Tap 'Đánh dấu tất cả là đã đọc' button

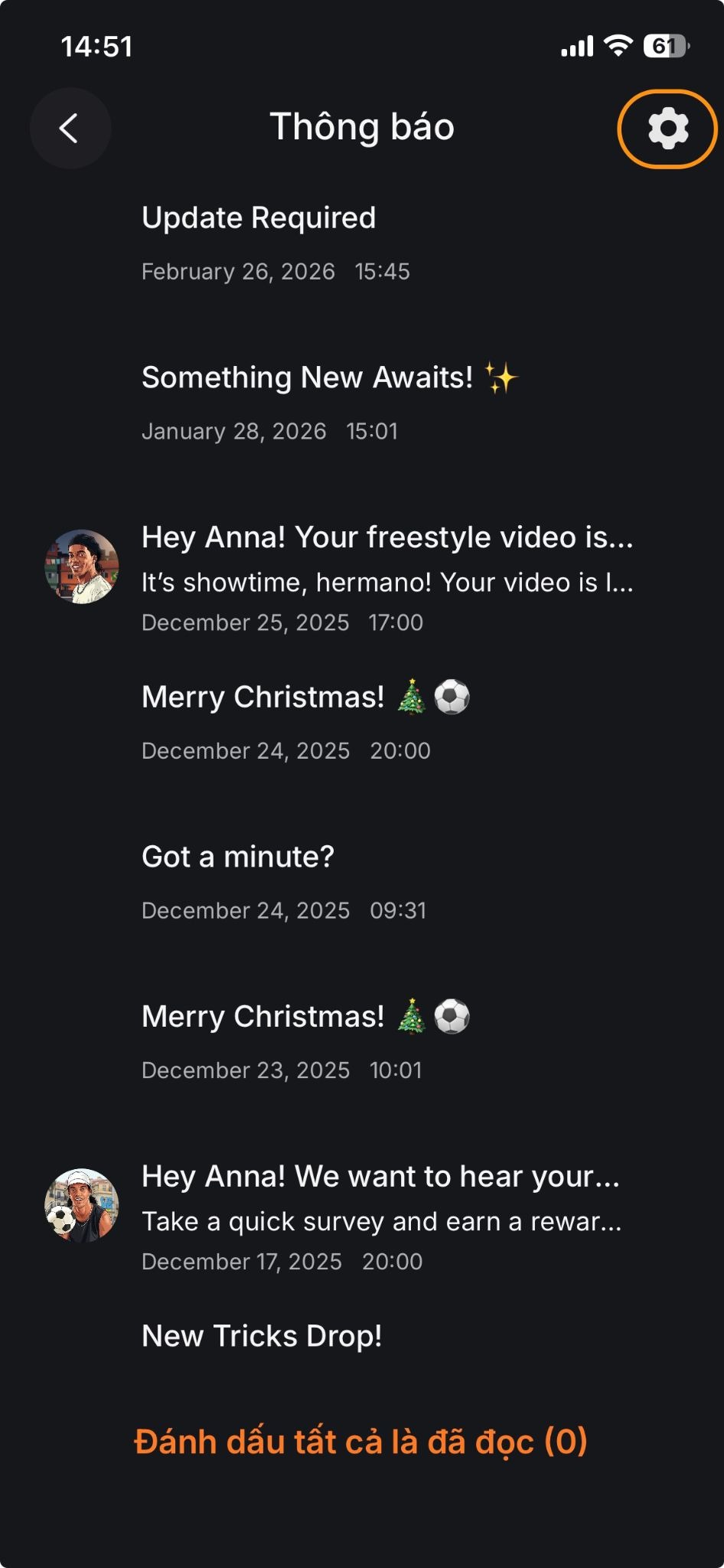click(x=360, y=1442)
